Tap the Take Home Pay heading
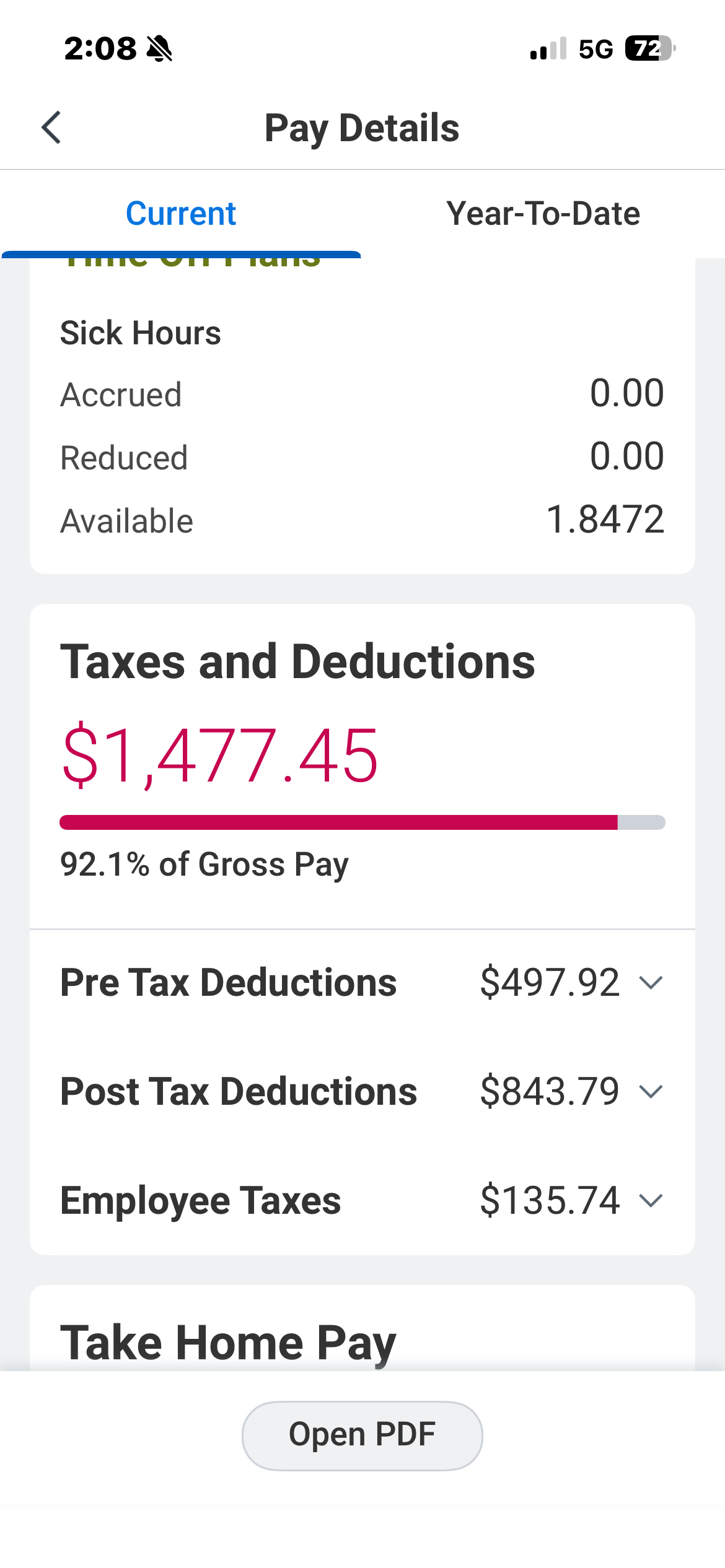Screen dimensions: 725x1568 228,1343
